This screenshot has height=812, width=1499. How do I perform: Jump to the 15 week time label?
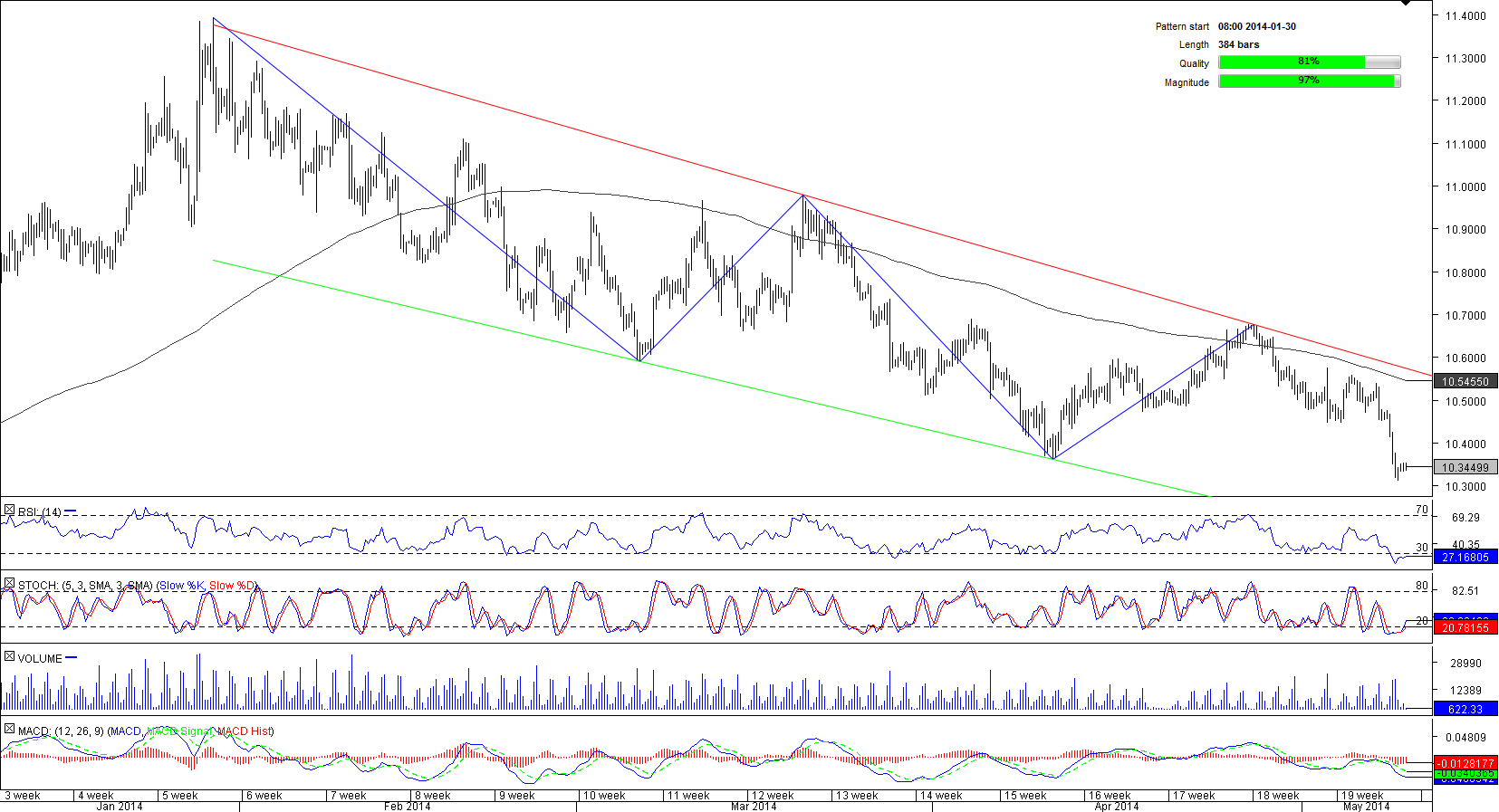tap(1025, 796)
